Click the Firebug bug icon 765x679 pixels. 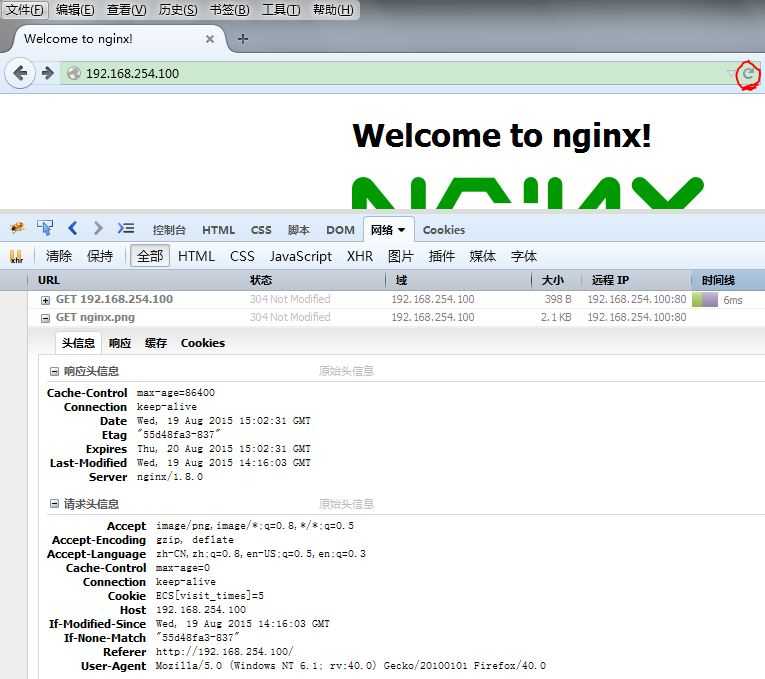pyautogui.click(x=18, y=228)
